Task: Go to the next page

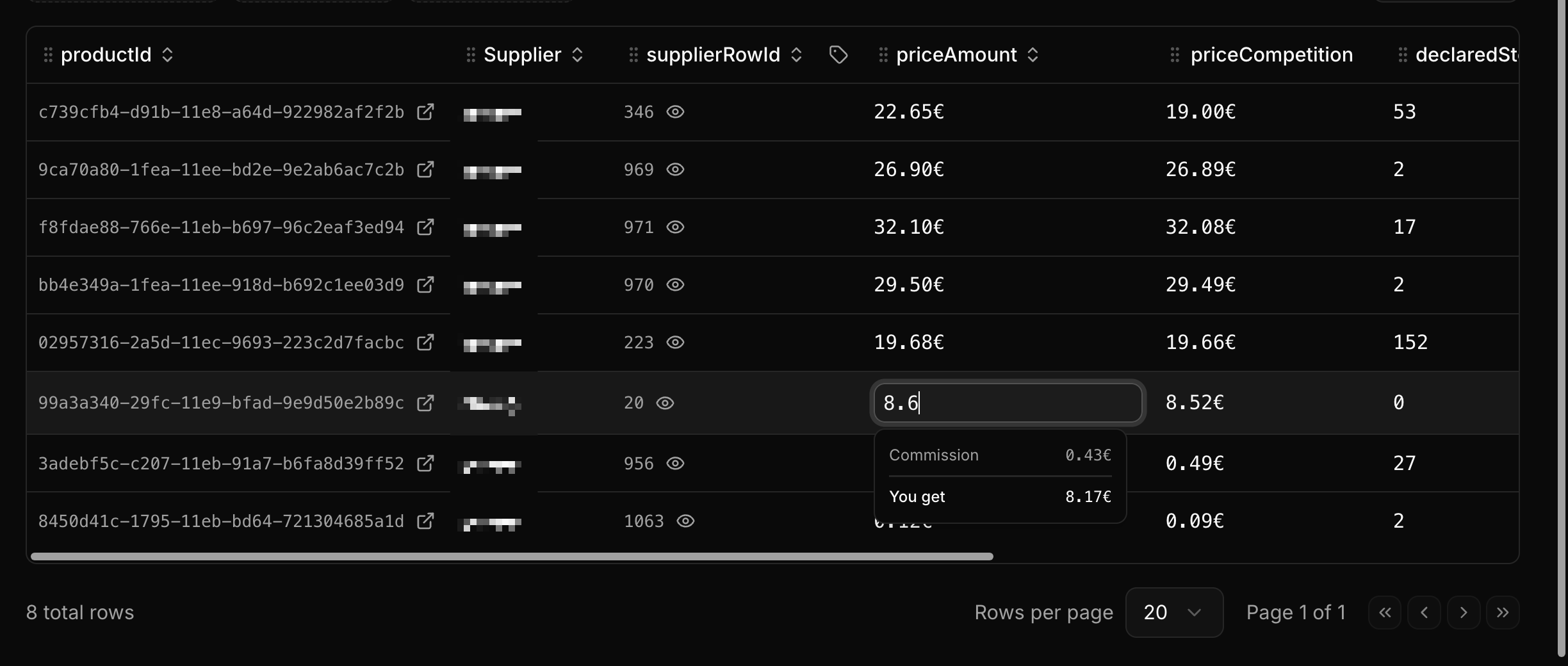Action: click(1464, 613)
